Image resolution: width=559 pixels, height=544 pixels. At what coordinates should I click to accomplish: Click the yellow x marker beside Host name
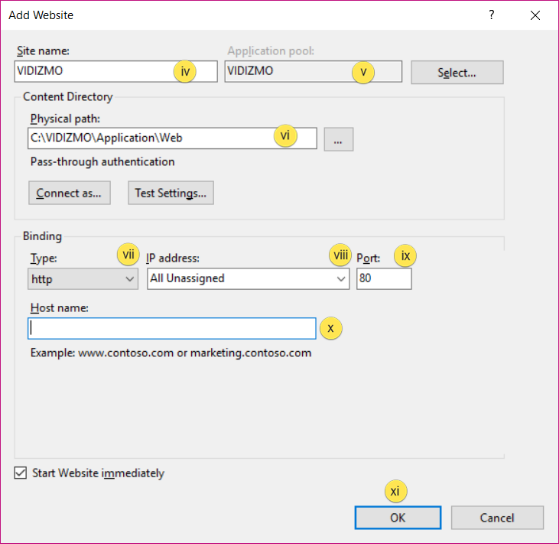[331, 328]
